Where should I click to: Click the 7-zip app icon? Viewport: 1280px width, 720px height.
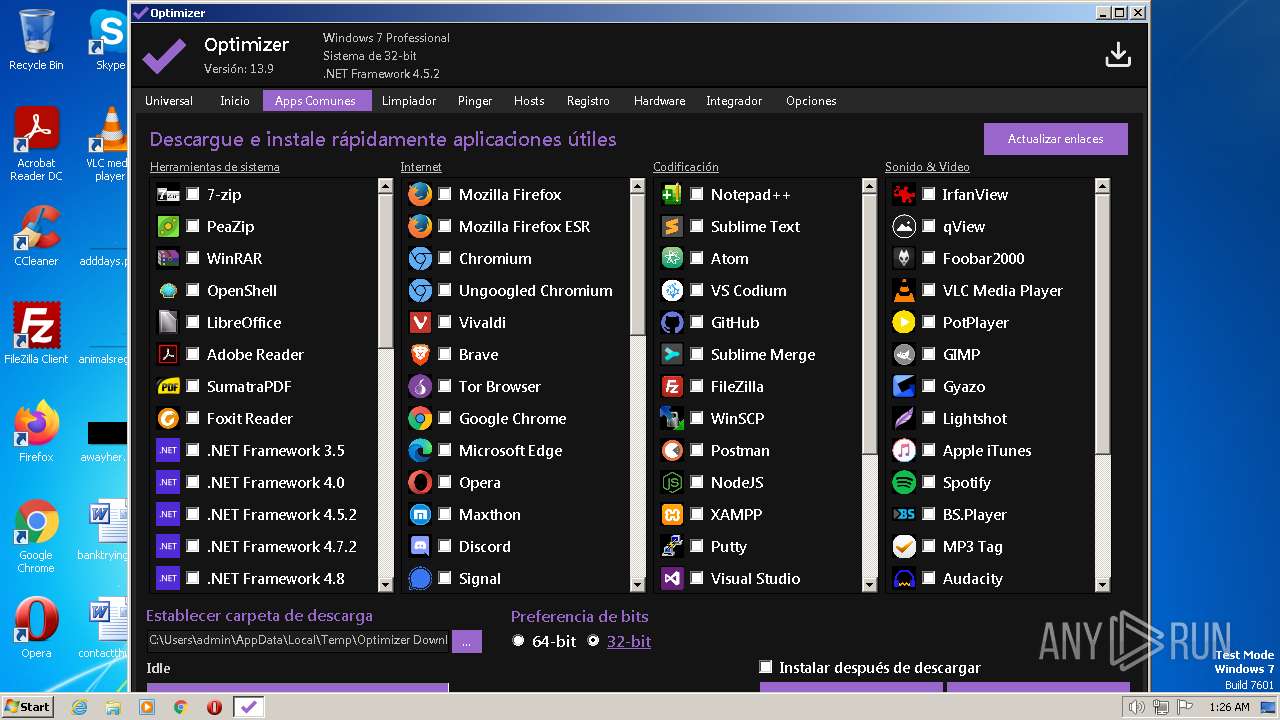(168, 195)
